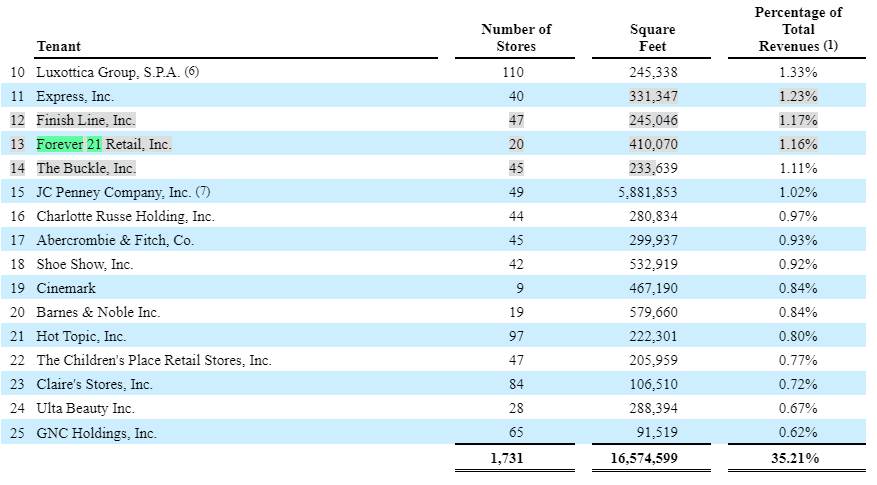Select 'Hot Topic, Inc.' tenant name
Viewport: 877px width, 485px height.
pos(81,337)
